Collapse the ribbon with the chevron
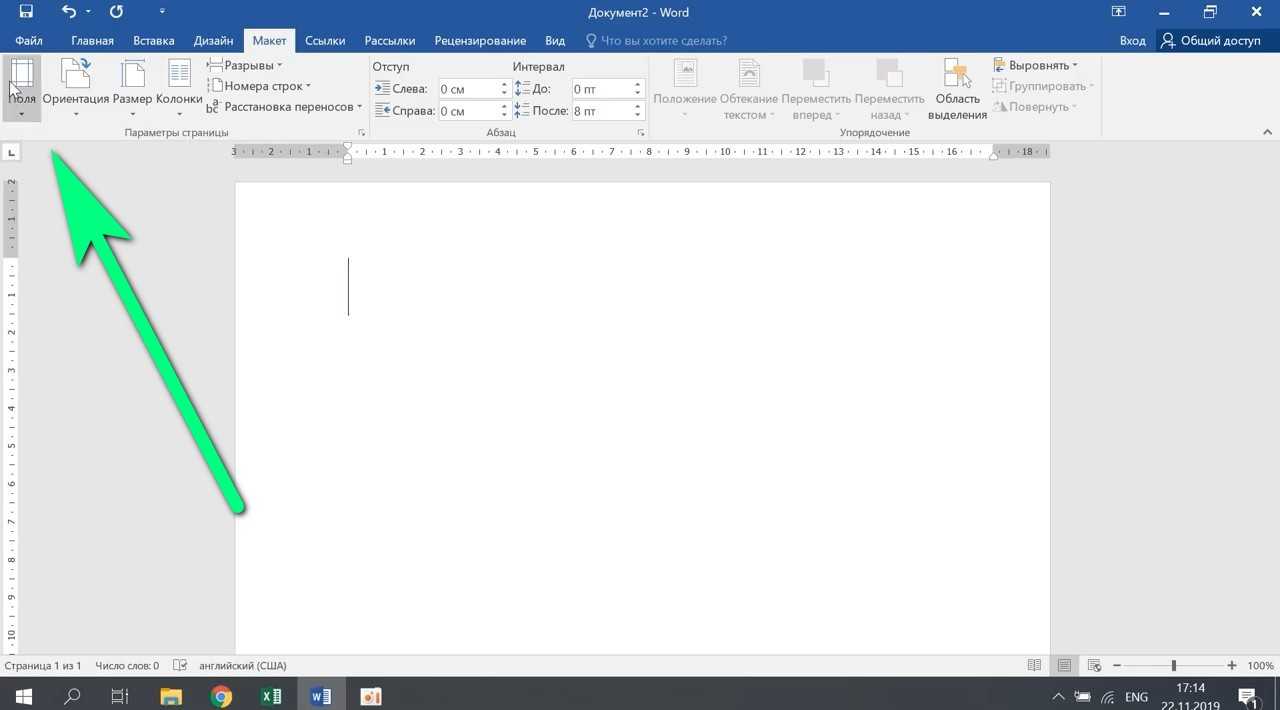Image resolution: width=1280 pixels, height=710 pixels. [x=1267, y=132]
